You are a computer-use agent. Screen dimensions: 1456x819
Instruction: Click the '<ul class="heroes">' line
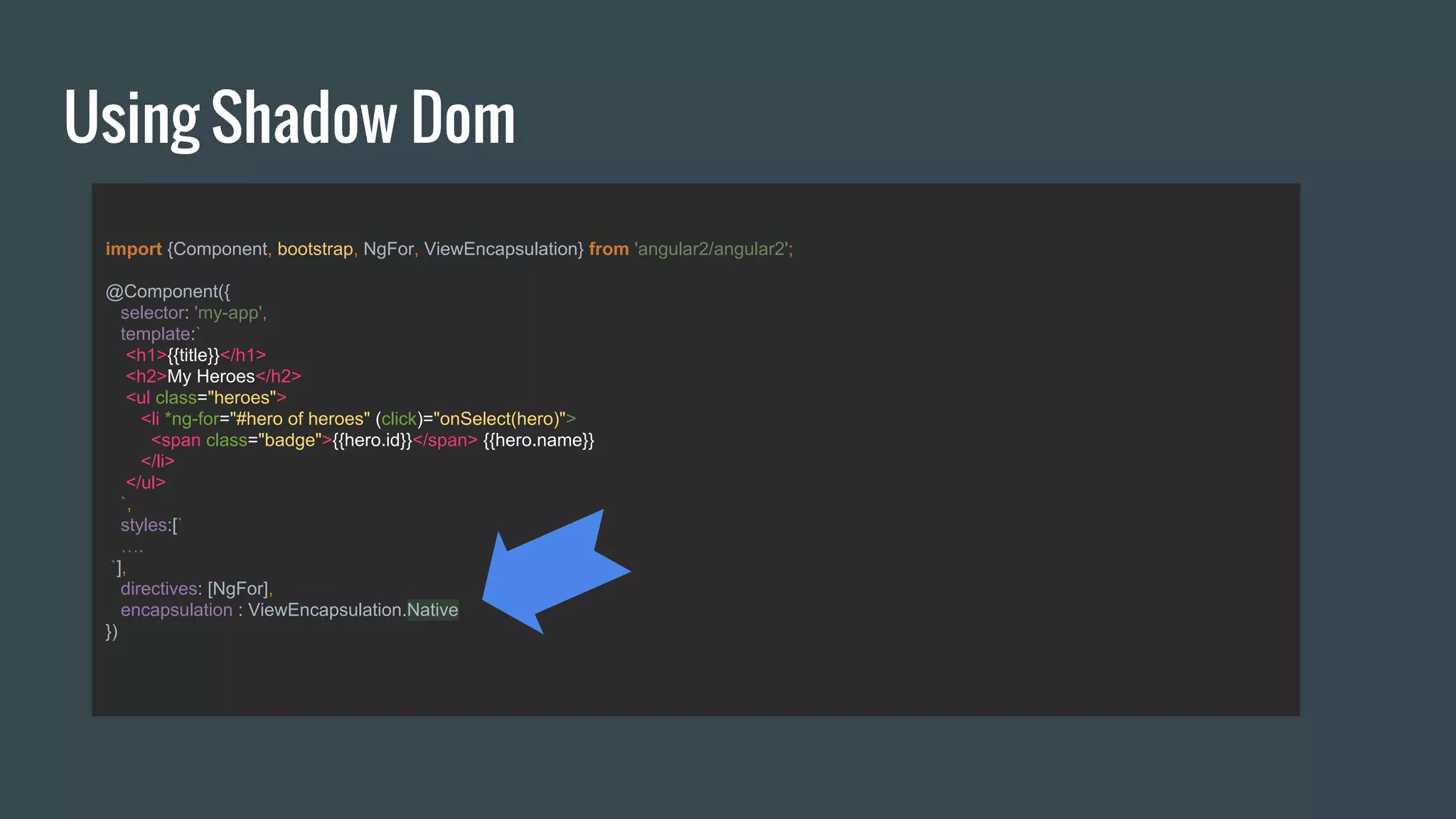[x=205, y=397]
